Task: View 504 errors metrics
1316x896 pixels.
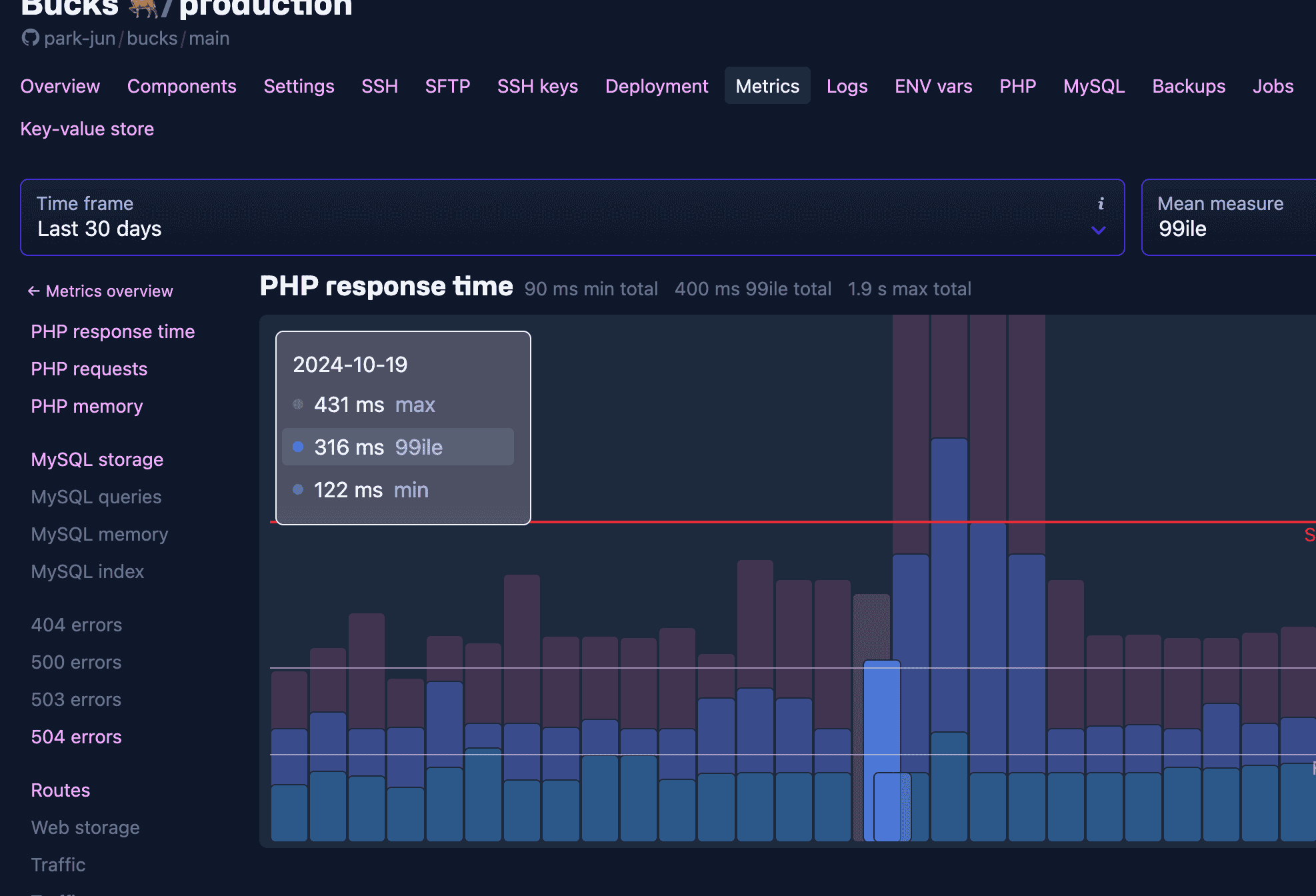Action: (x=76, y=737)
